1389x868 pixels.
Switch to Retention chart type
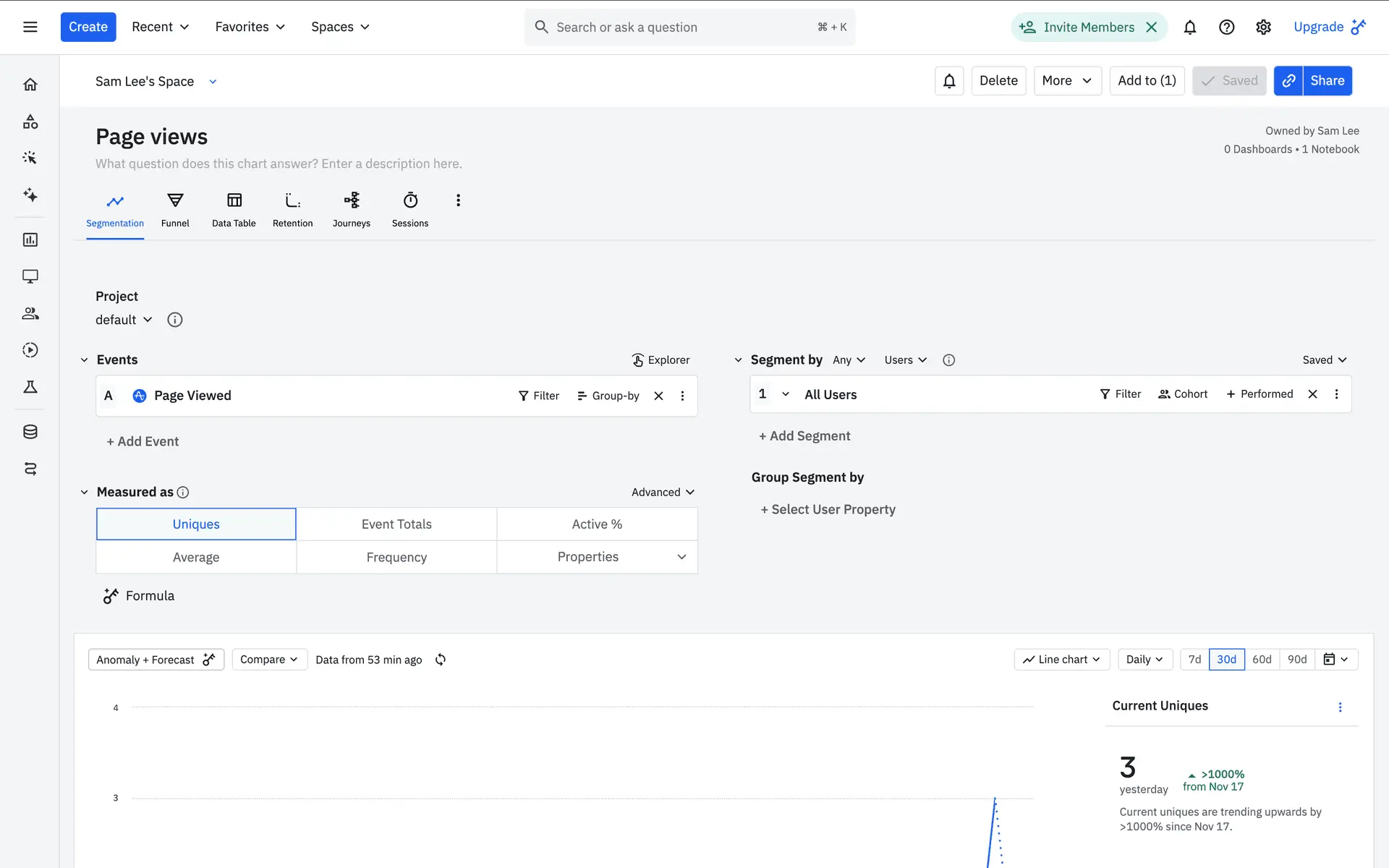(292, 210)
